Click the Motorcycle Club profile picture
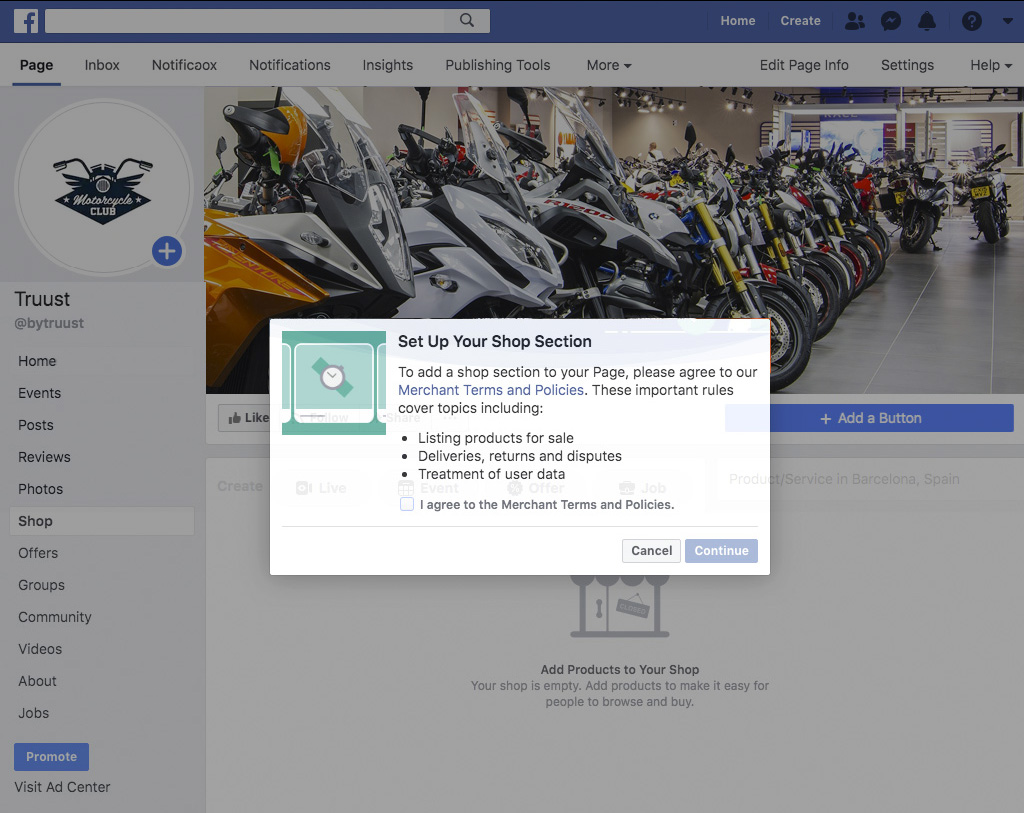The width and height of the screenshot is (1024, 813). point(103,189)
